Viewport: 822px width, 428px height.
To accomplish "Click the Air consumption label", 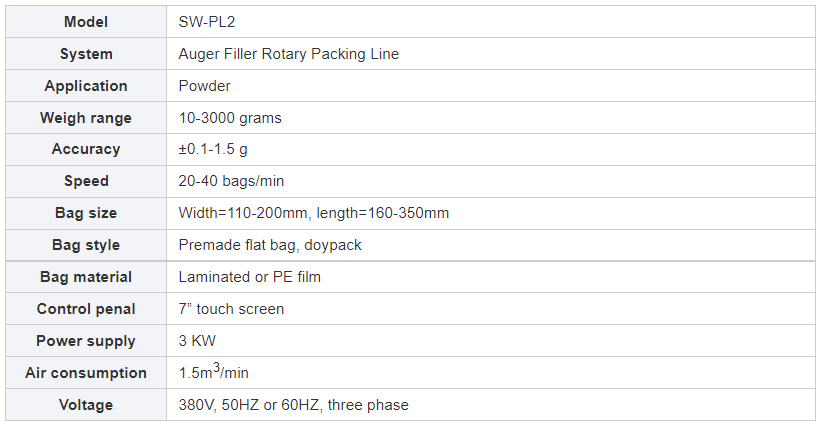I will [x=86, y=373].
